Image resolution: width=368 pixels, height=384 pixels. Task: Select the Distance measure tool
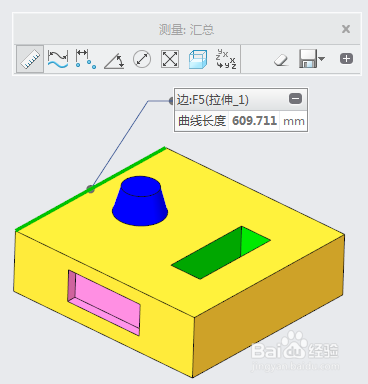pos(86,59)
